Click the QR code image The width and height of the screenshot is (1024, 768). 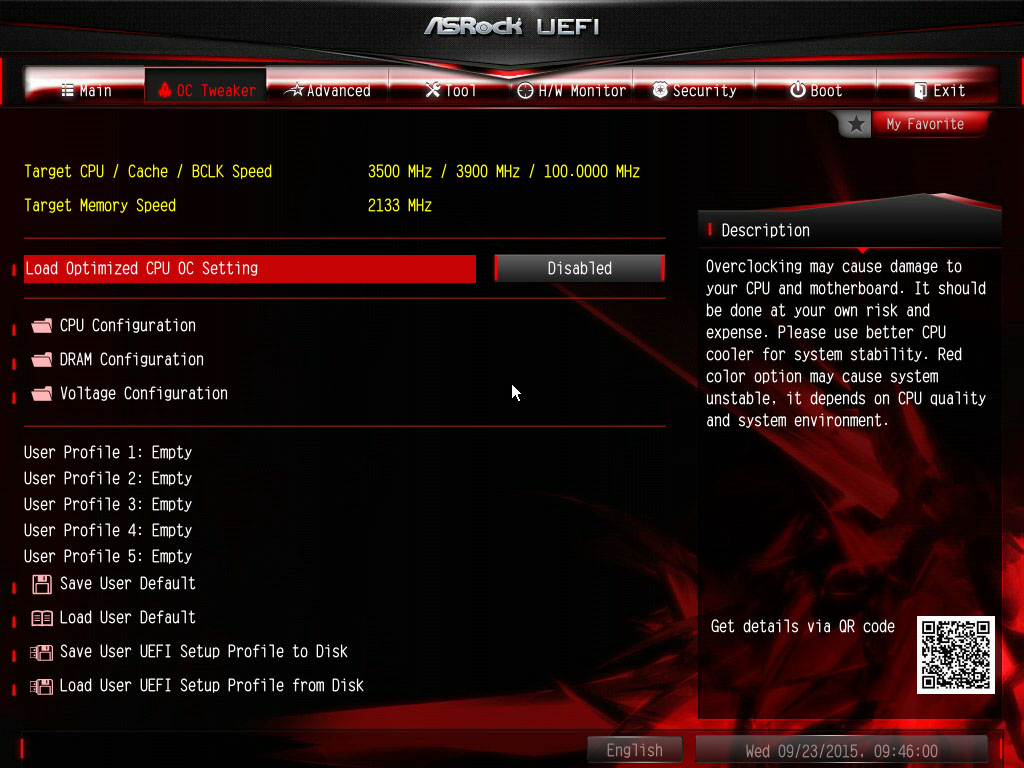tap(955, 654)
